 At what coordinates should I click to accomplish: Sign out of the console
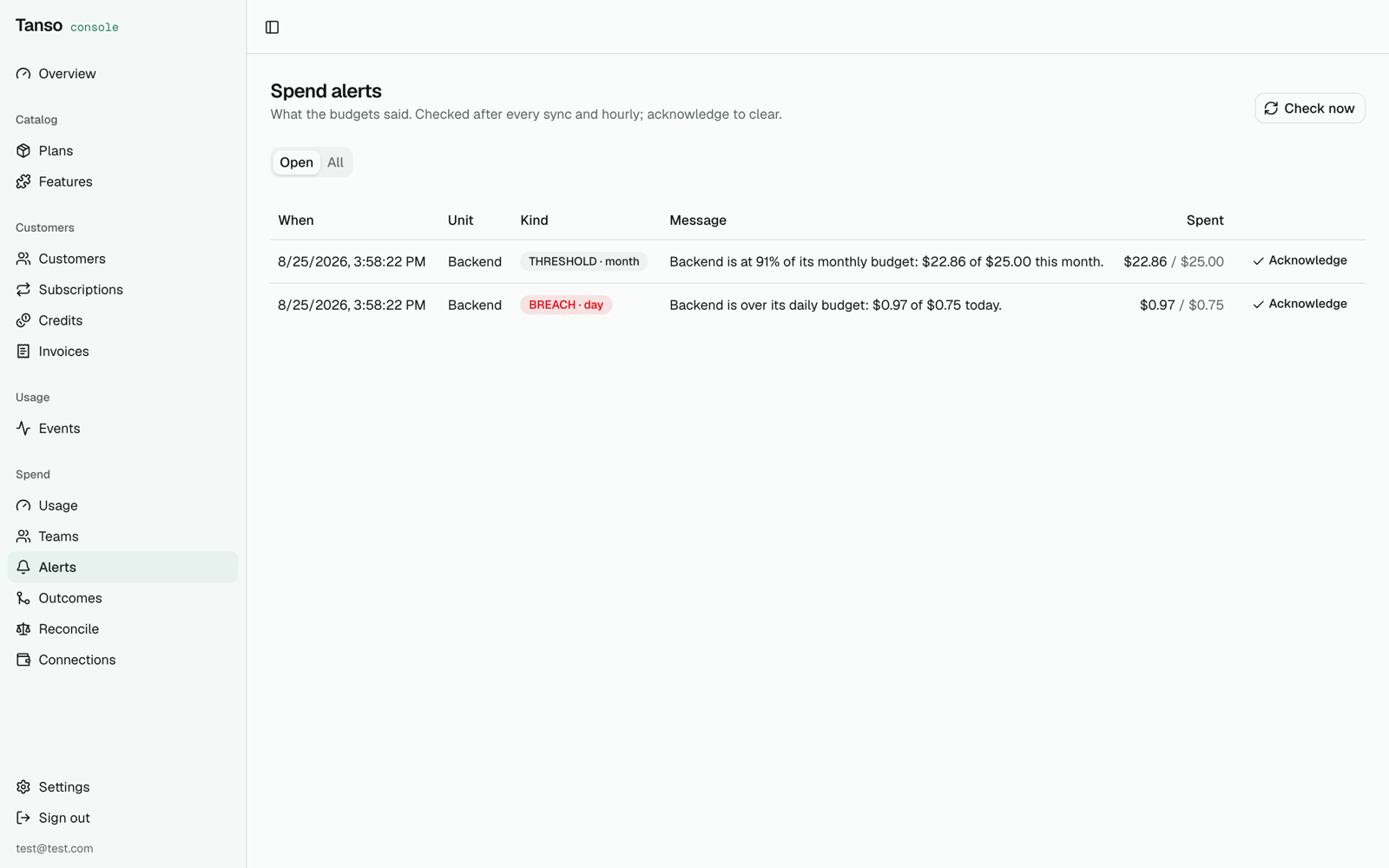click(x=123, y=818)
